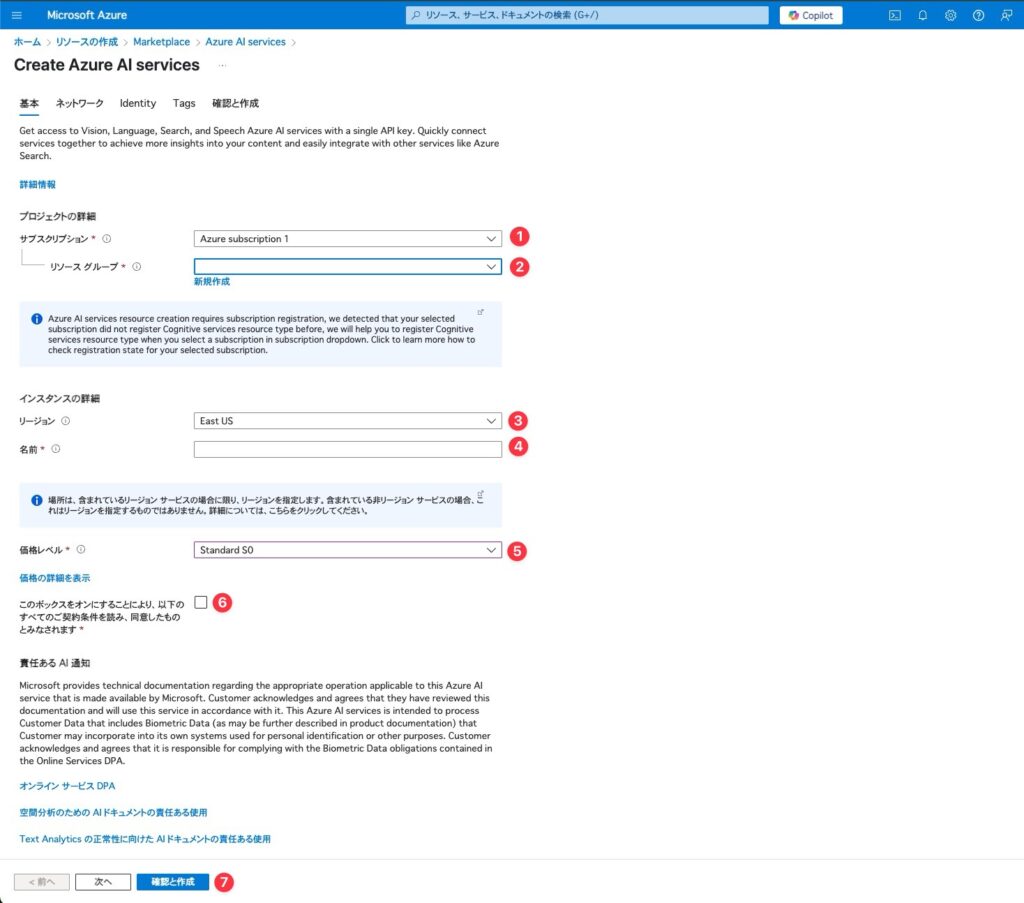Click the 次へ button
This screenshot has height=903, width=1024.
[103, 882]
